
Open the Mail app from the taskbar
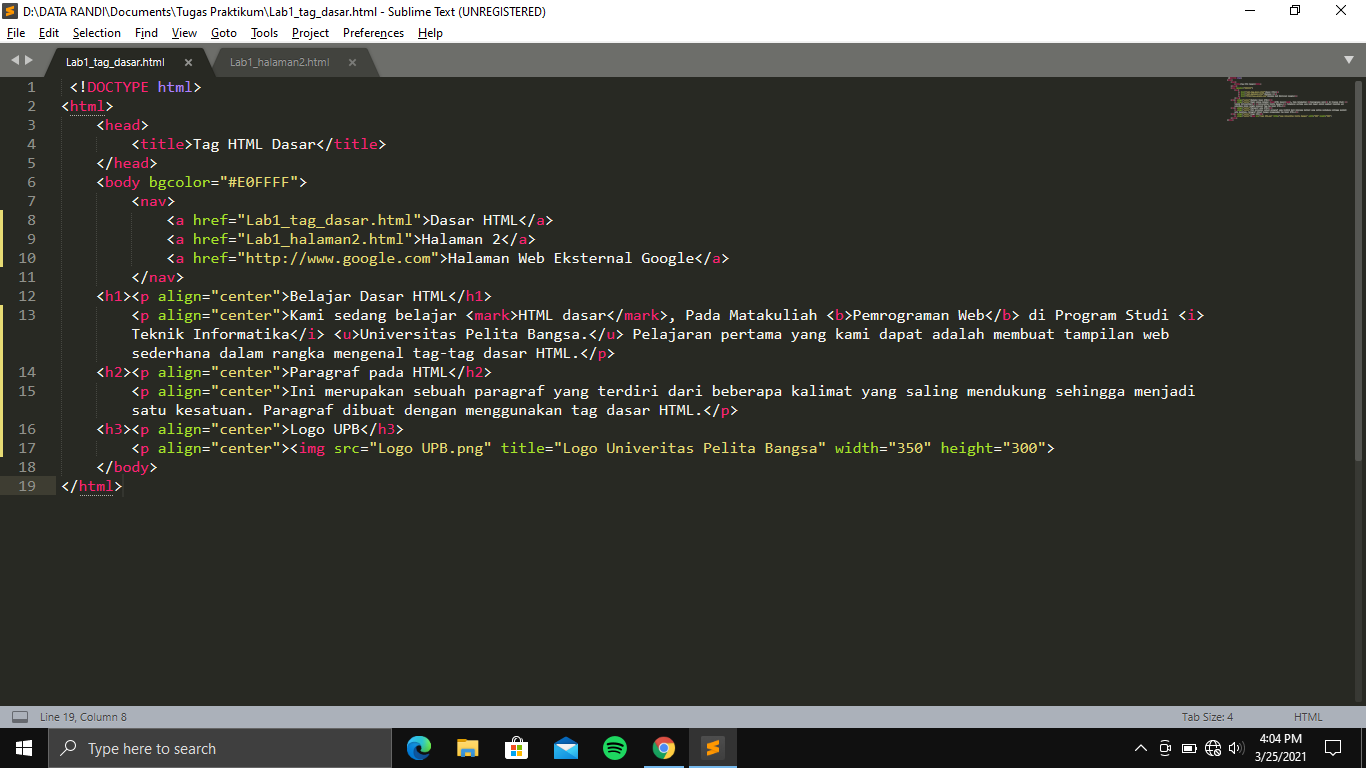565,747
